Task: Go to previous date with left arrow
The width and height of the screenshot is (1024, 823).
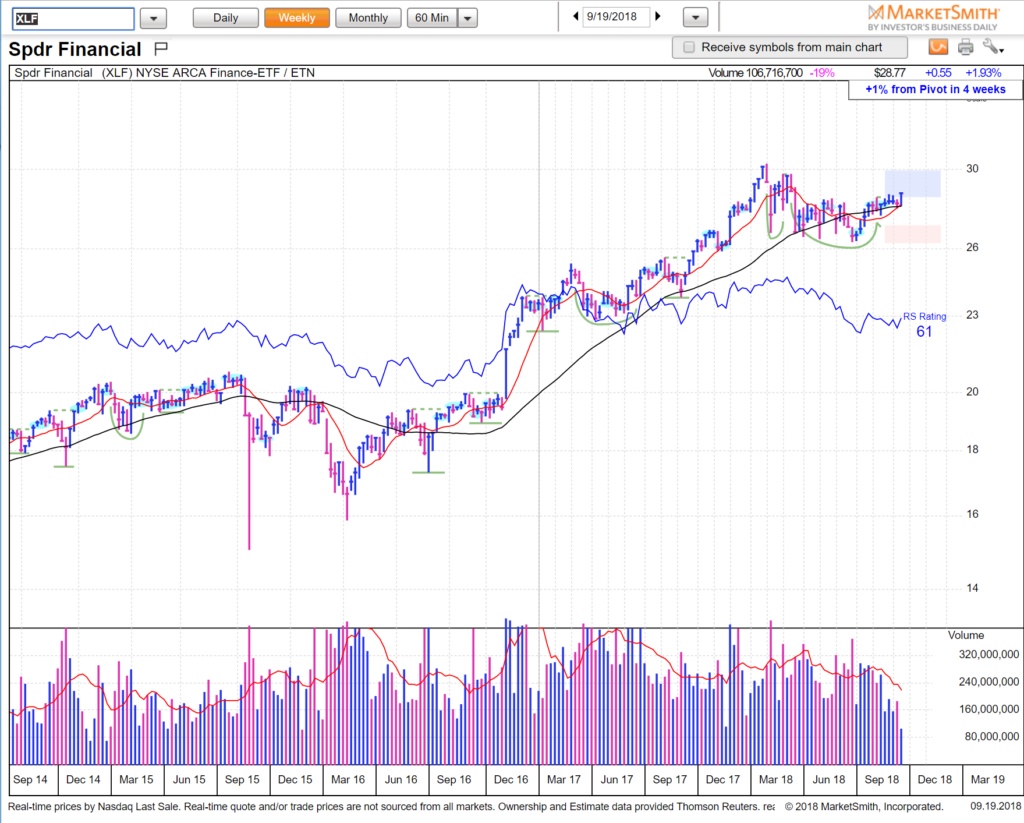Action: [575, 17]
